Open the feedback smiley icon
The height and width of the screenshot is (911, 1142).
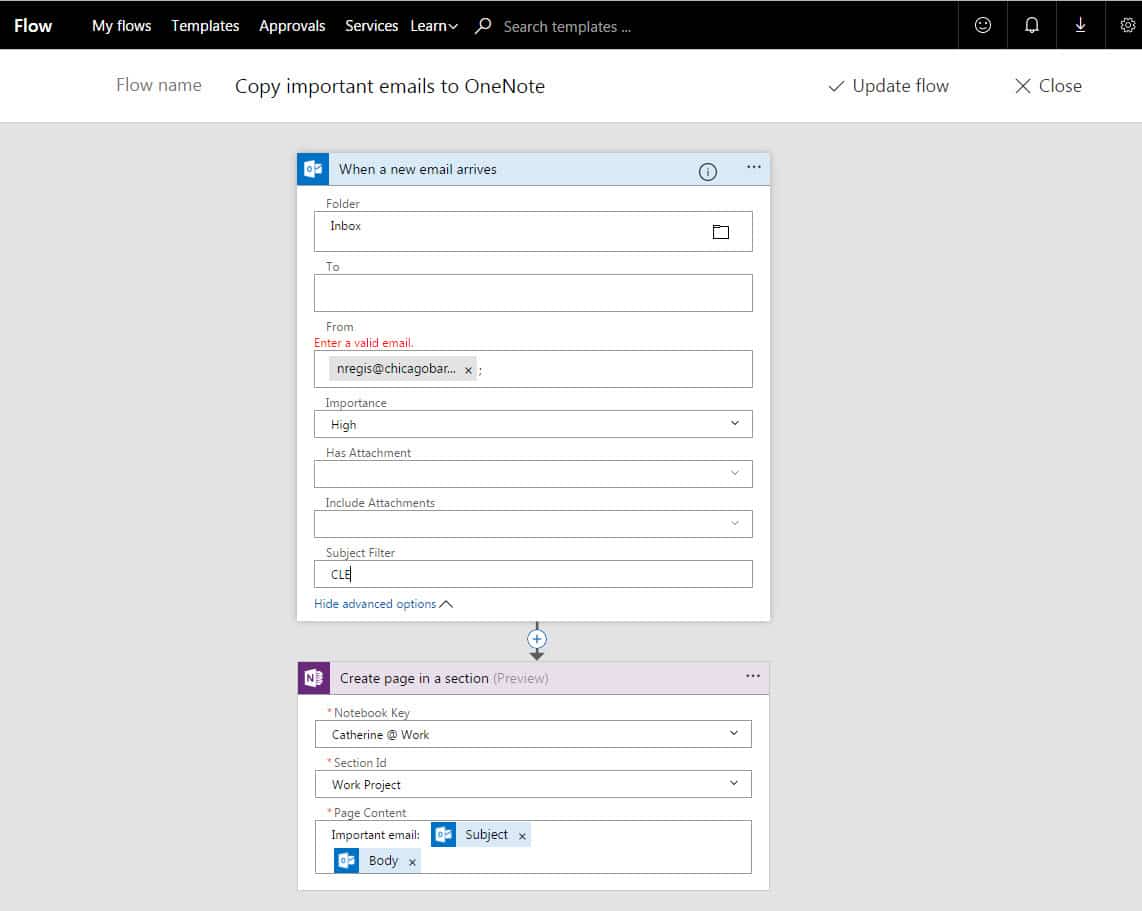(x=982, y=25)
